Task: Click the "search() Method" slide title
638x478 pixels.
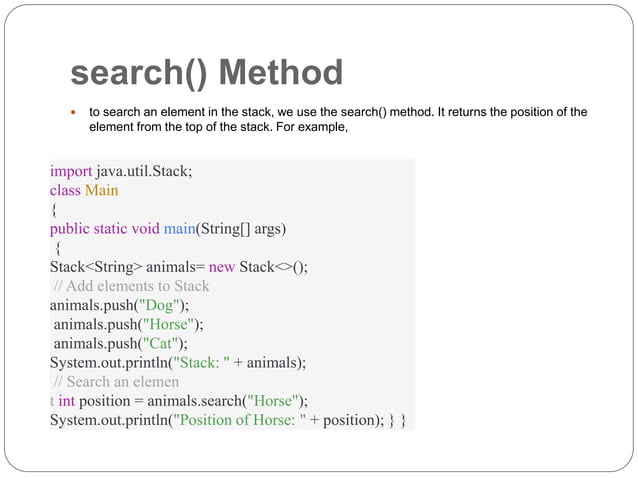Action: (206, 73)
